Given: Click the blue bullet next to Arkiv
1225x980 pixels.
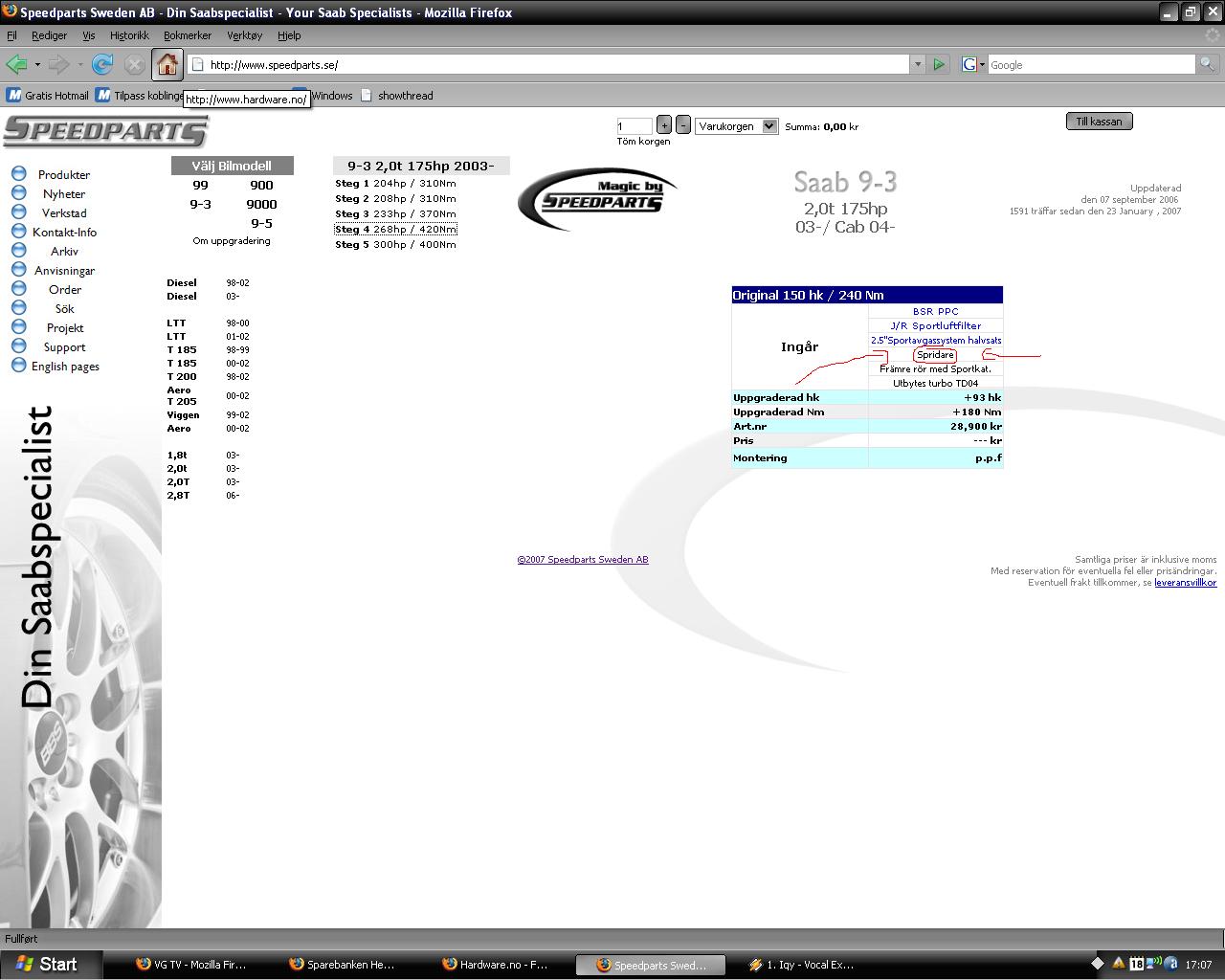Looking at the screenshot, I should (18, 250).
